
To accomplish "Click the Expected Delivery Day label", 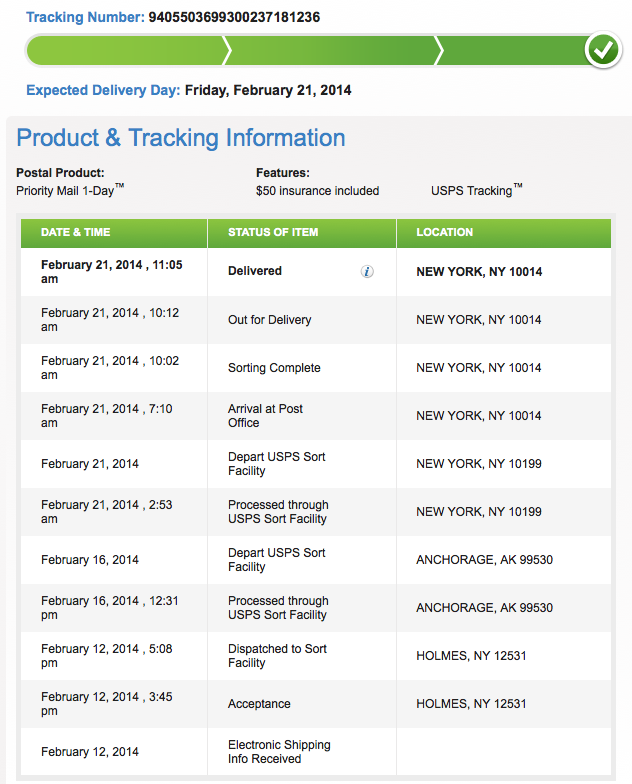I will pyautogui.click(x=103, y=91).
